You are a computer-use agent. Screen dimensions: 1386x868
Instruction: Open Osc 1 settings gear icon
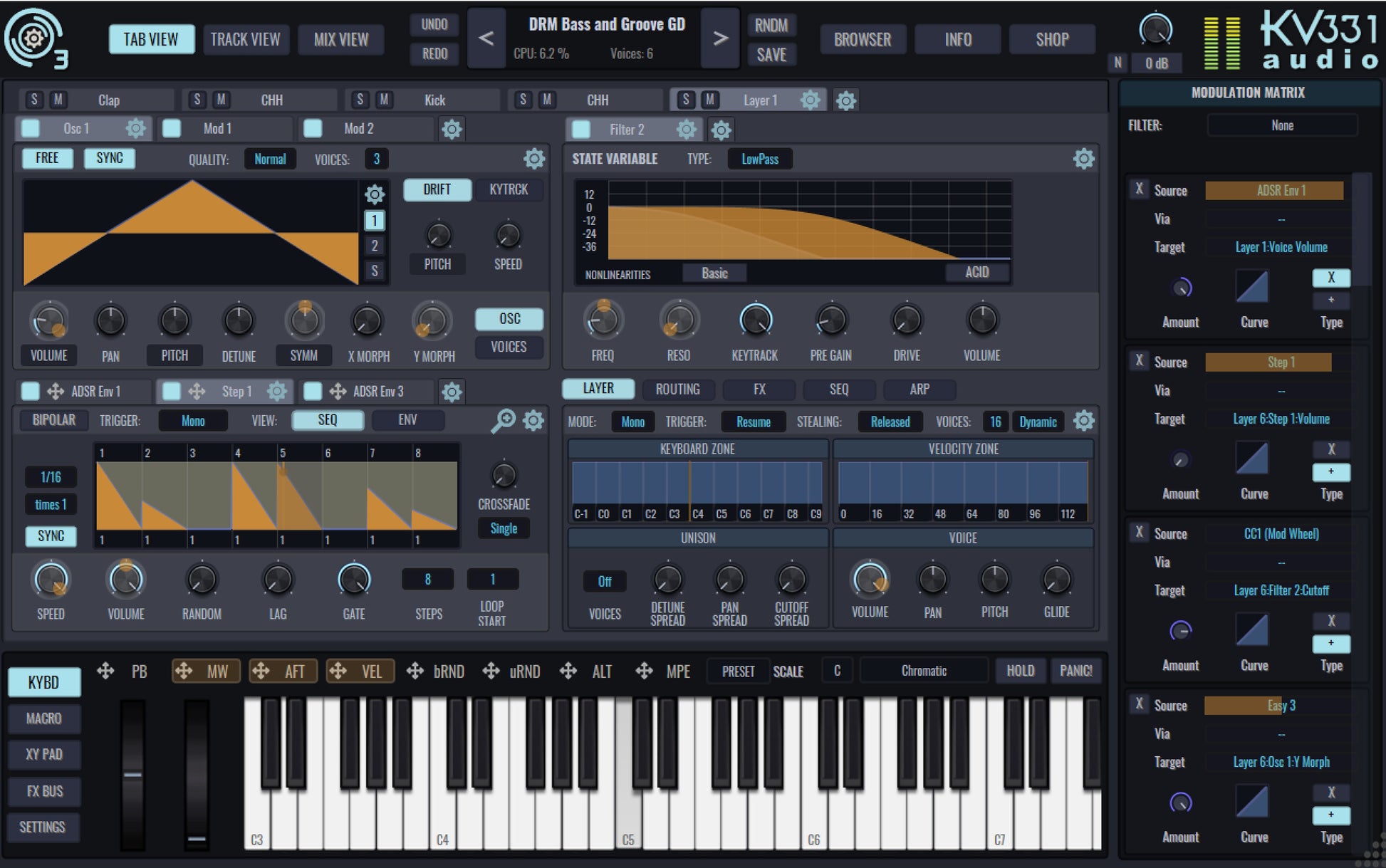(137, 129)
